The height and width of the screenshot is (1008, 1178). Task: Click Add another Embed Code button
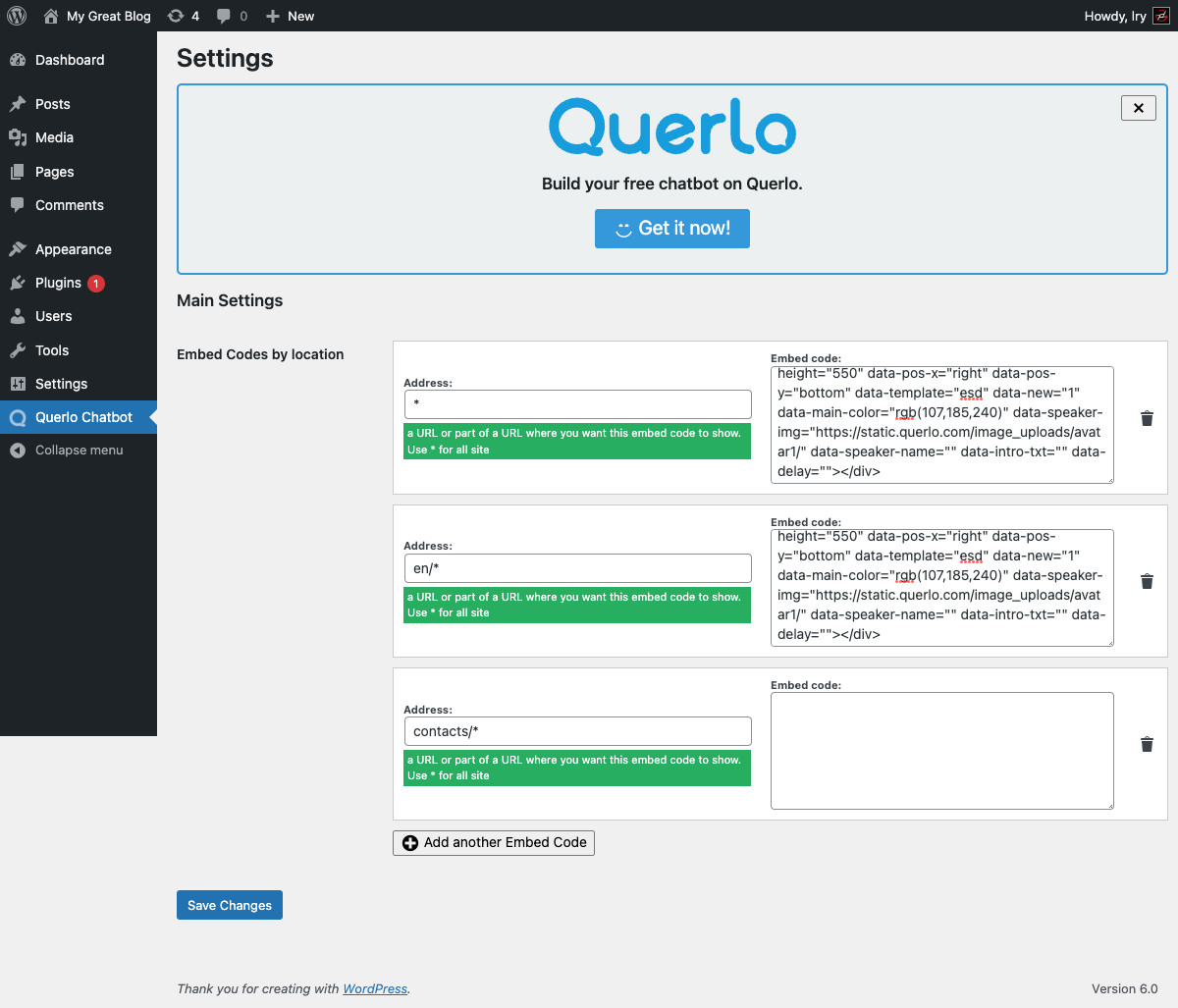point(494,843)
